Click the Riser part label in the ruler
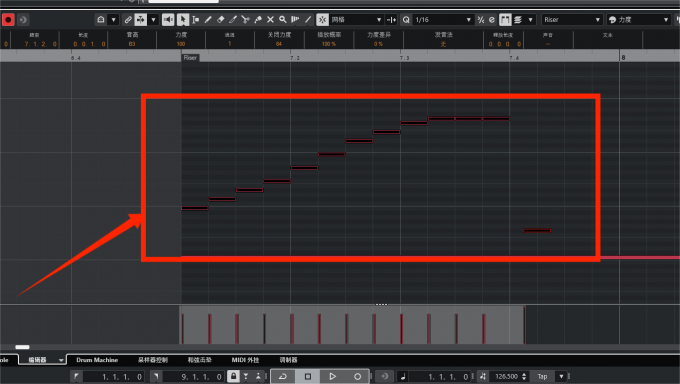This screenshot has height=384, width=680. tap(190, 58)
